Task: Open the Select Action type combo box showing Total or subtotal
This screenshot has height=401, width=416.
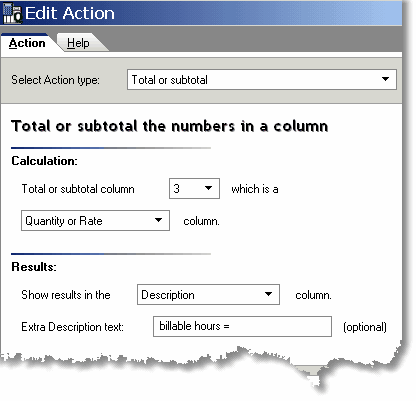Action: pos(262,80)
